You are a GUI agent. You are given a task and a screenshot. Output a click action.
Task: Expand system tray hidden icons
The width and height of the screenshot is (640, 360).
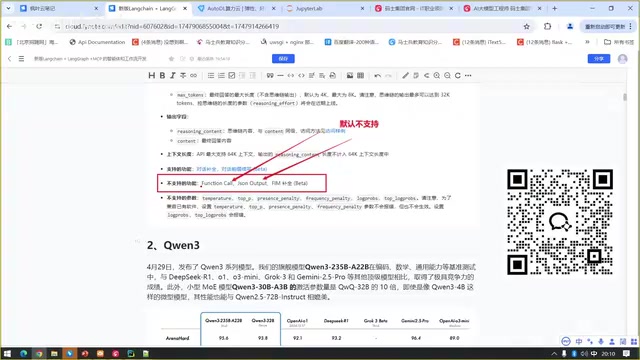coord(554,353)
